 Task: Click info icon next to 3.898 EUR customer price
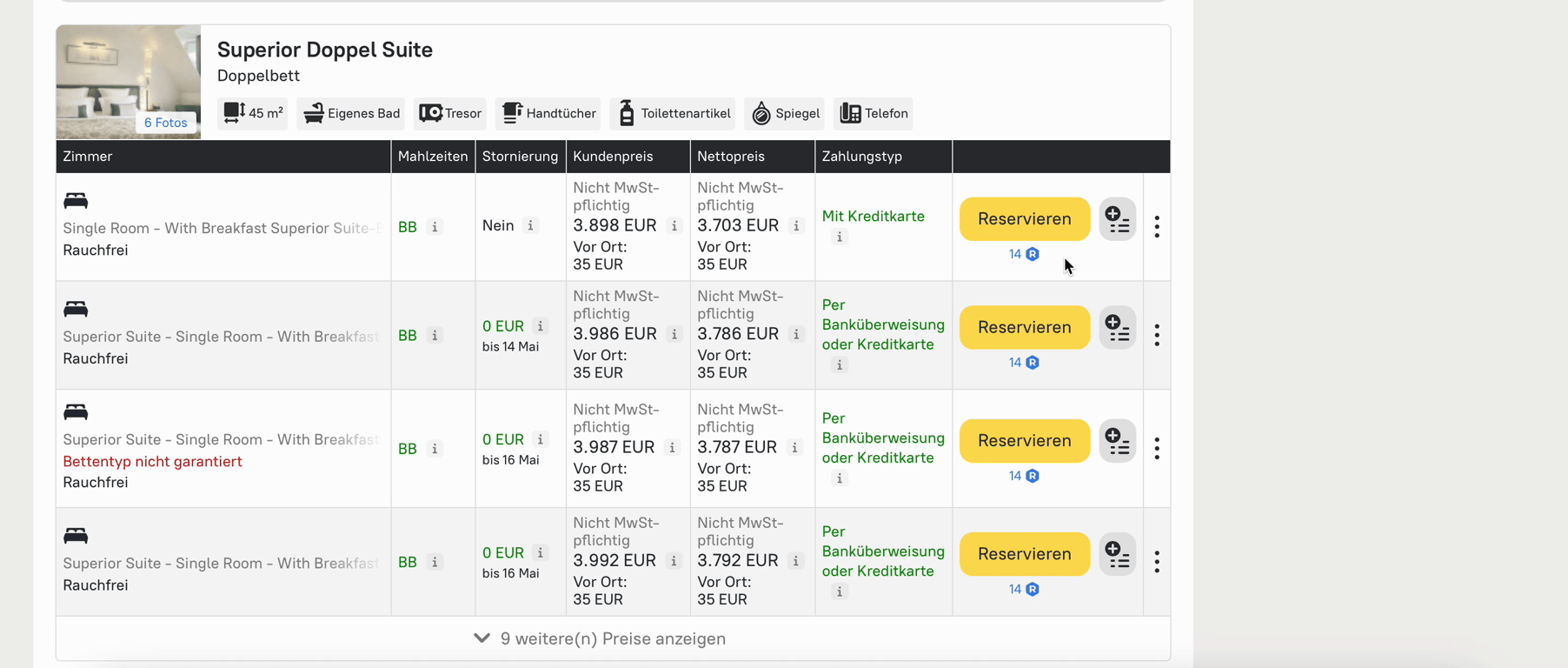coord(674,226)
